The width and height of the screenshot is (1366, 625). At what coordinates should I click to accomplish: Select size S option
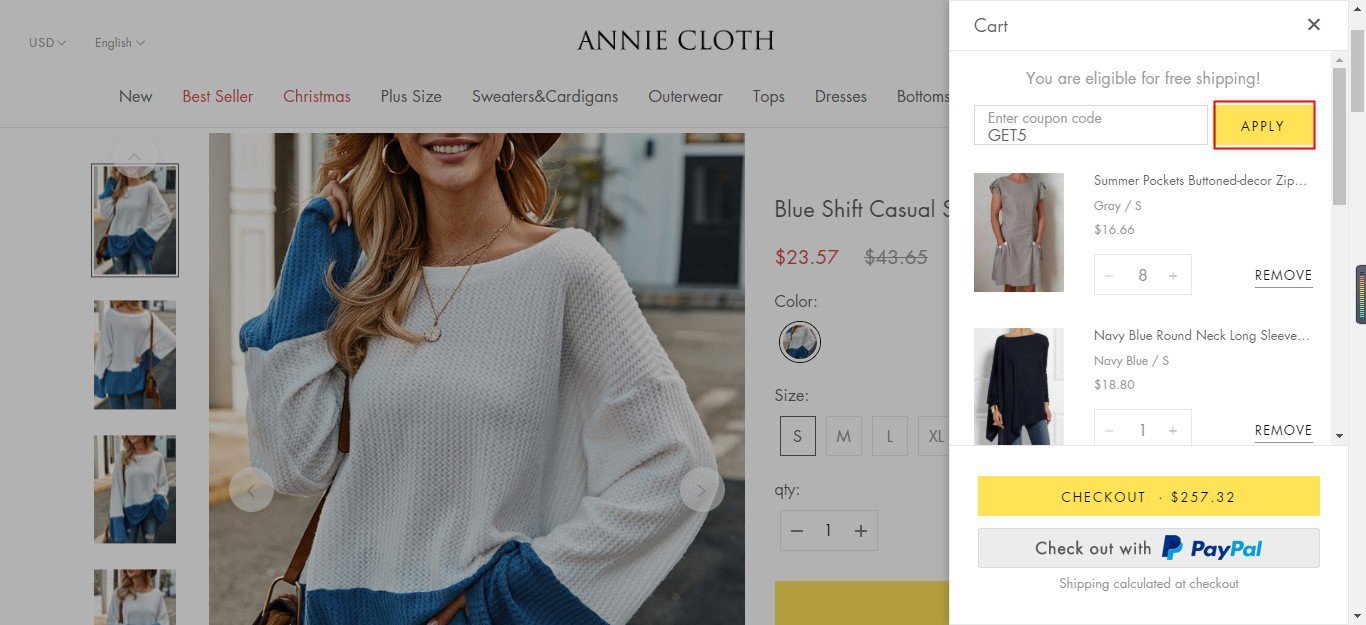click(798, 436)
